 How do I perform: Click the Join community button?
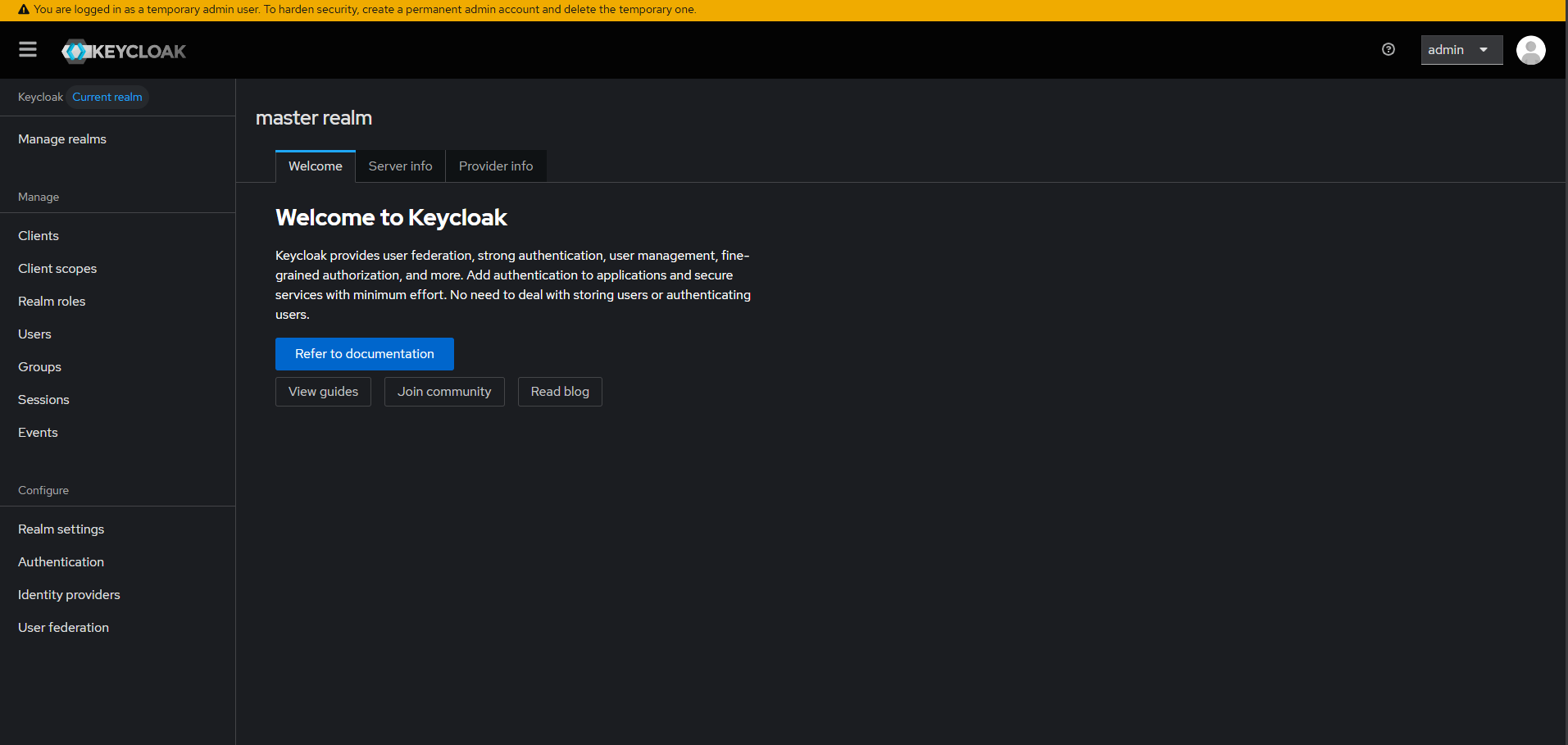(x=443, y=392)
